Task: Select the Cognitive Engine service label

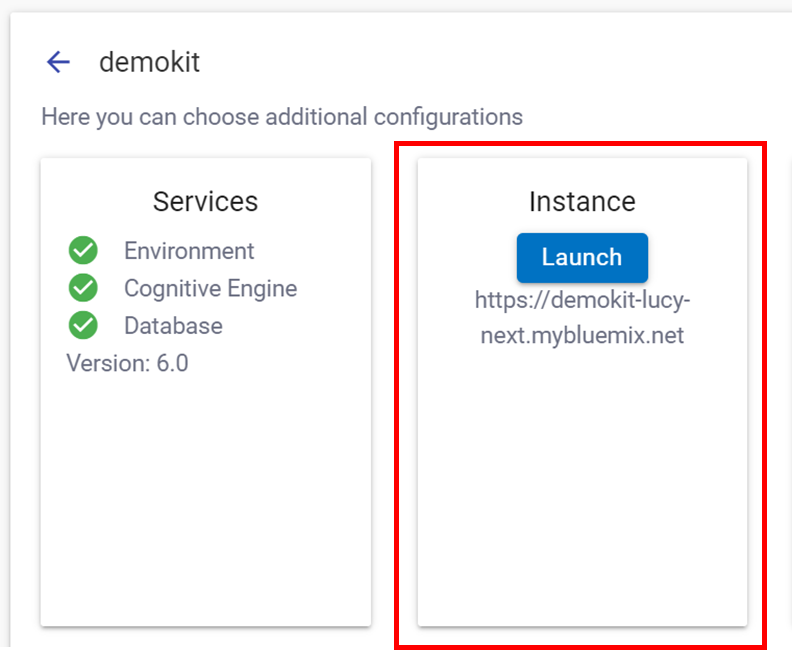Action: [x=211, y=288]
